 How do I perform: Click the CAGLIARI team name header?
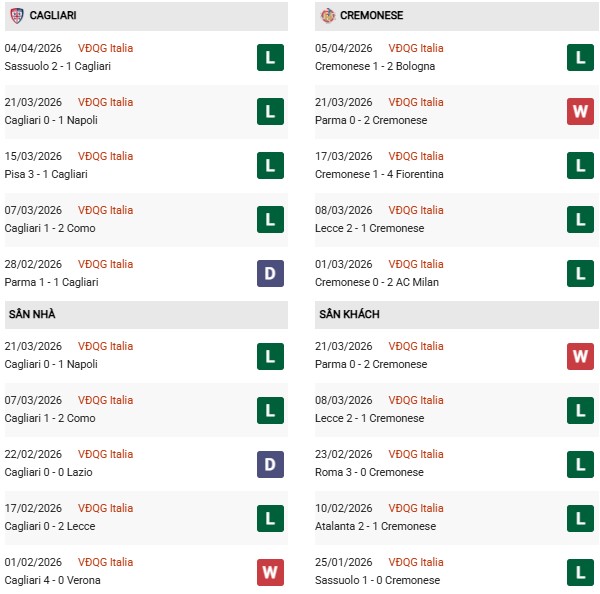(x=53, y=16)
